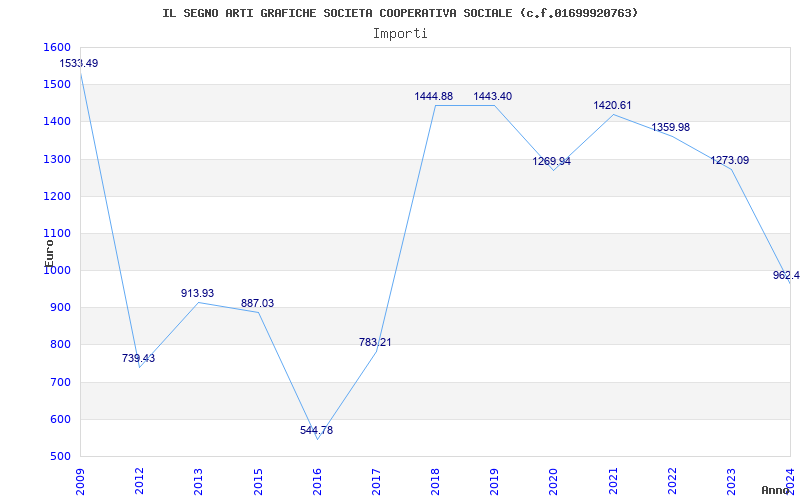
Task: Click the y-axis value 800
Action: [x=59, y=345]
